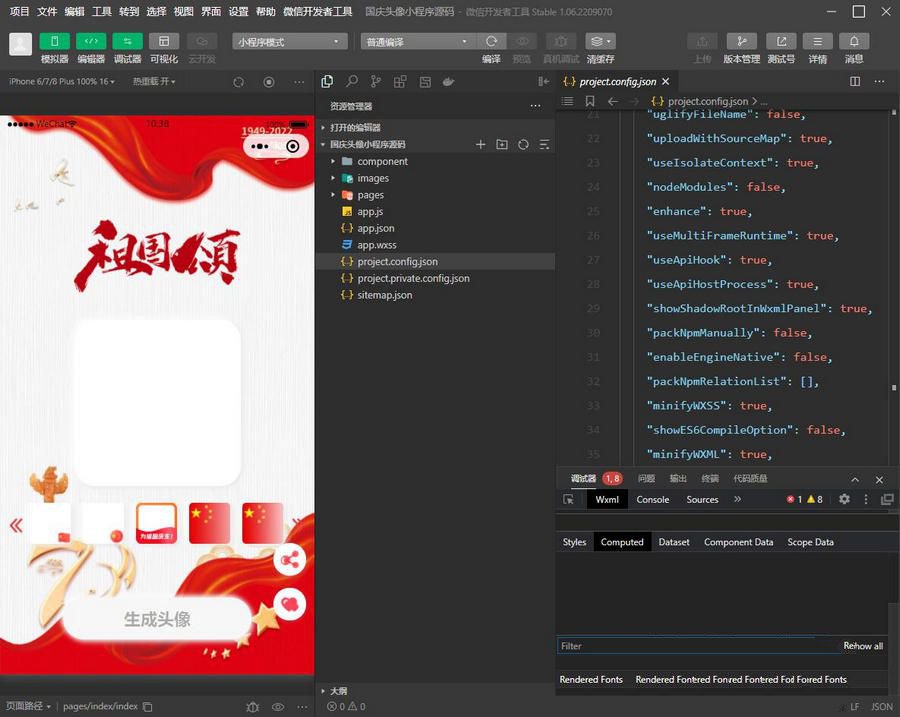900x717 pixels.
Task: Open the 小程序模式 mode dropdown
Action: pos(290,42)
